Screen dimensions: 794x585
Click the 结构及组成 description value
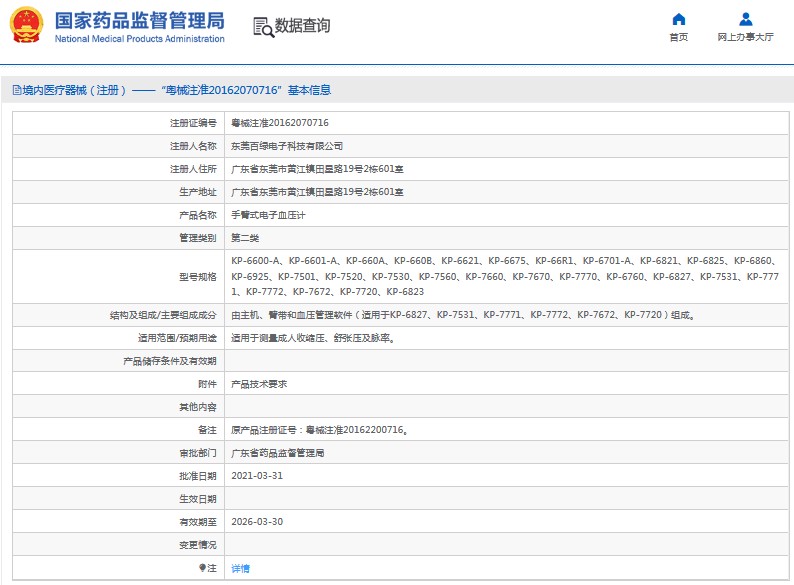tap(463, 315)
